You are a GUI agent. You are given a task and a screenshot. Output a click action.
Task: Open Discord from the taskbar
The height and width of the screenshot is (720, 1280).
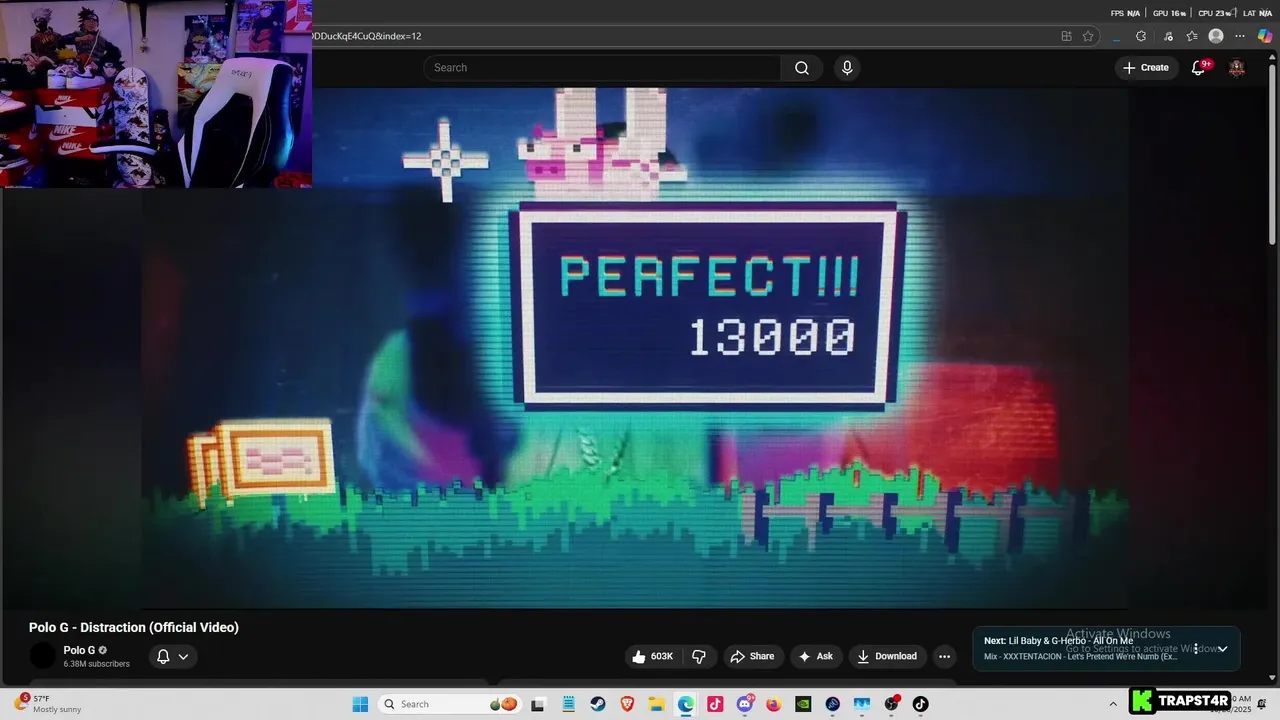click(x=745, y=704)
